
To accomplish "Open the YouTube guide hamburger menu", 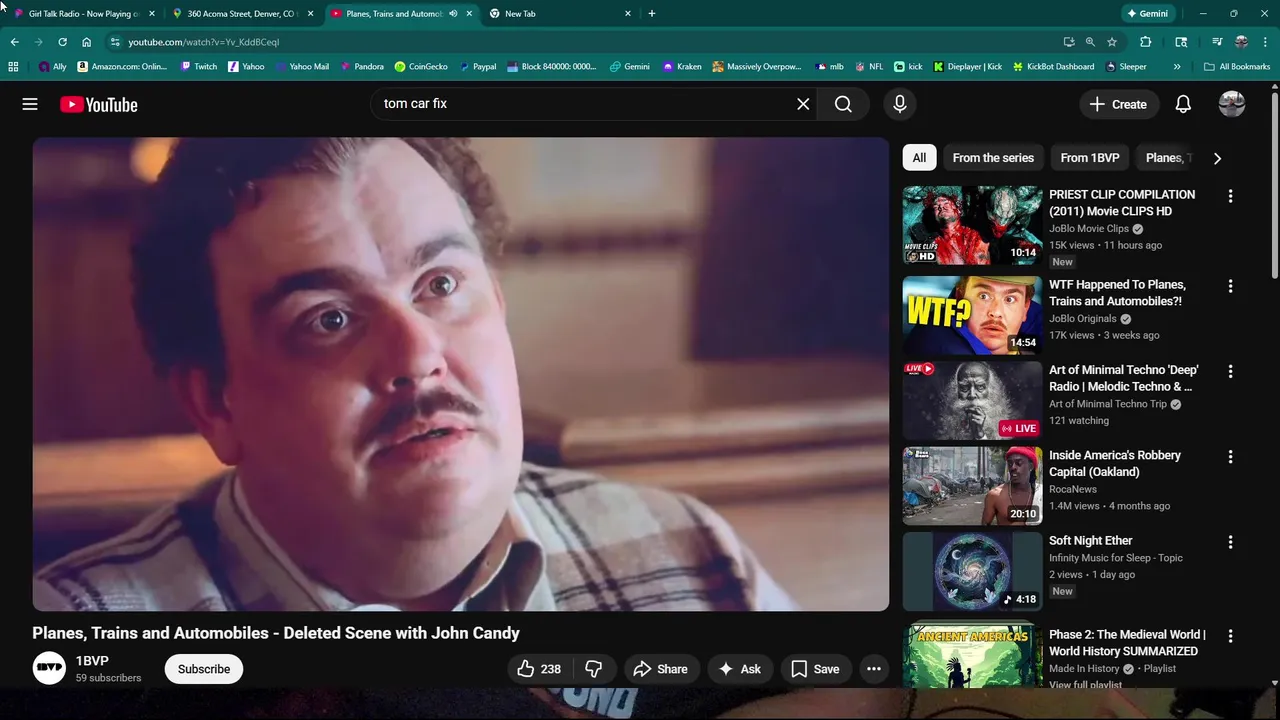I will [x=30, y=104].
